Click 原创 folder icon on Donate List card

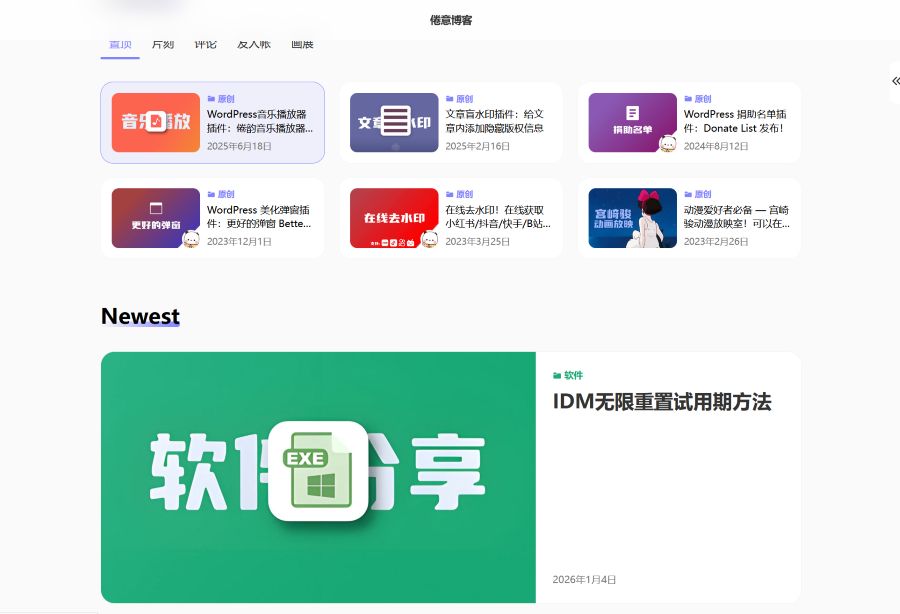[688, 99]
